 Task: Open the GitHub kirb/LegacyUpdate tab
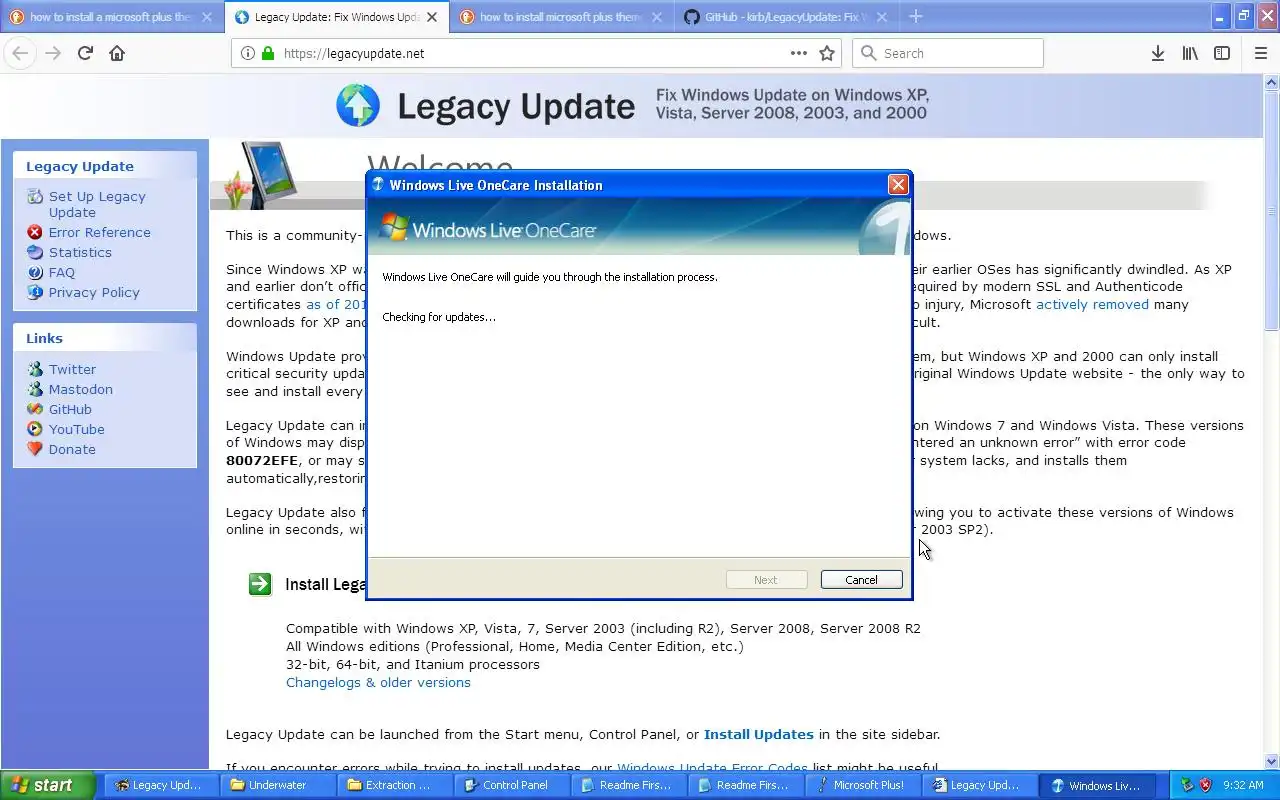pos(786,17)
